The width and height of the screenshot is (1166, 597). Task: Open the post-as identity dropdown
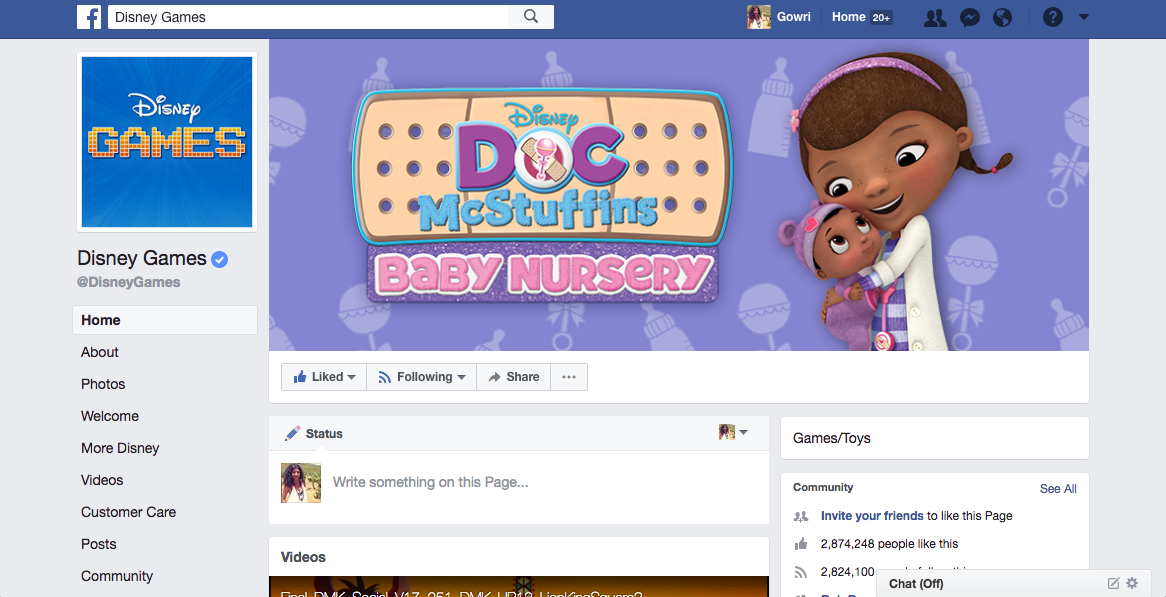(x=733, y=432)
